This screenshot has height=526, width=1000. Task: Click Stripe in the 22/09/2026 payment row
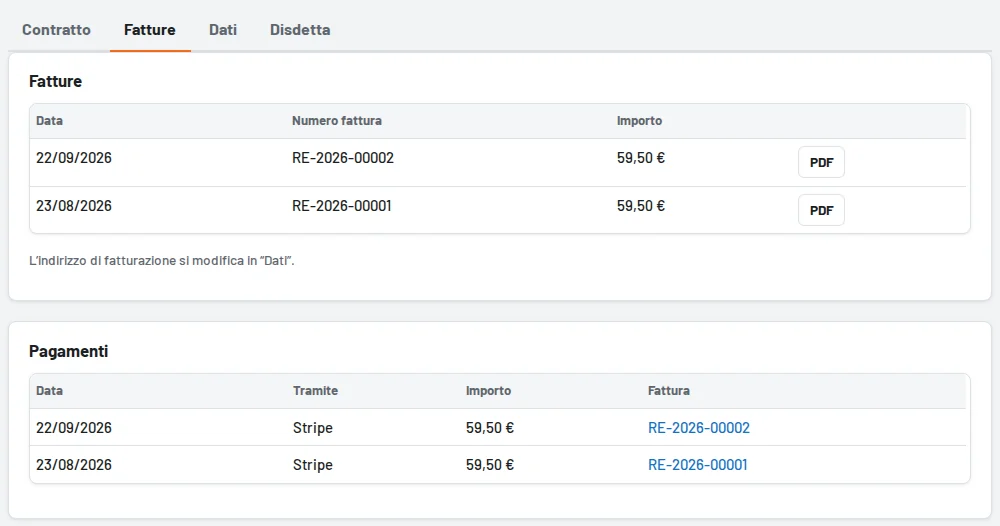pos(313,428)
